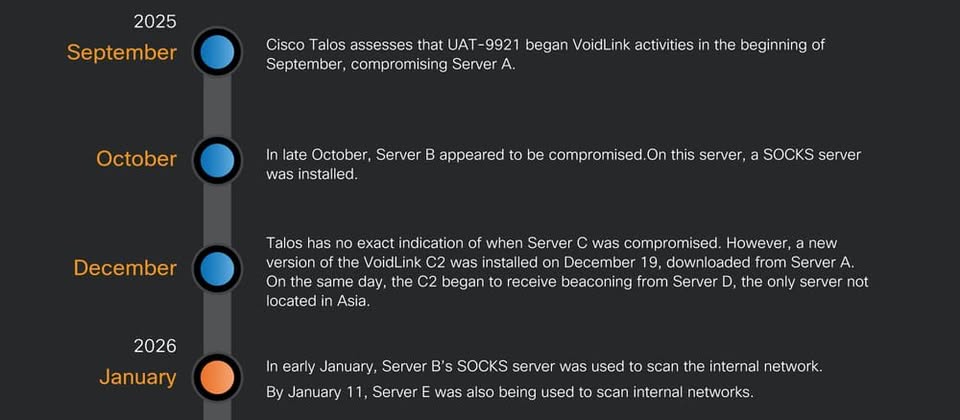Click the "By January 11, Server E" sentence
Viewport: 960px width, 420px height.
(x=509, y=390)
